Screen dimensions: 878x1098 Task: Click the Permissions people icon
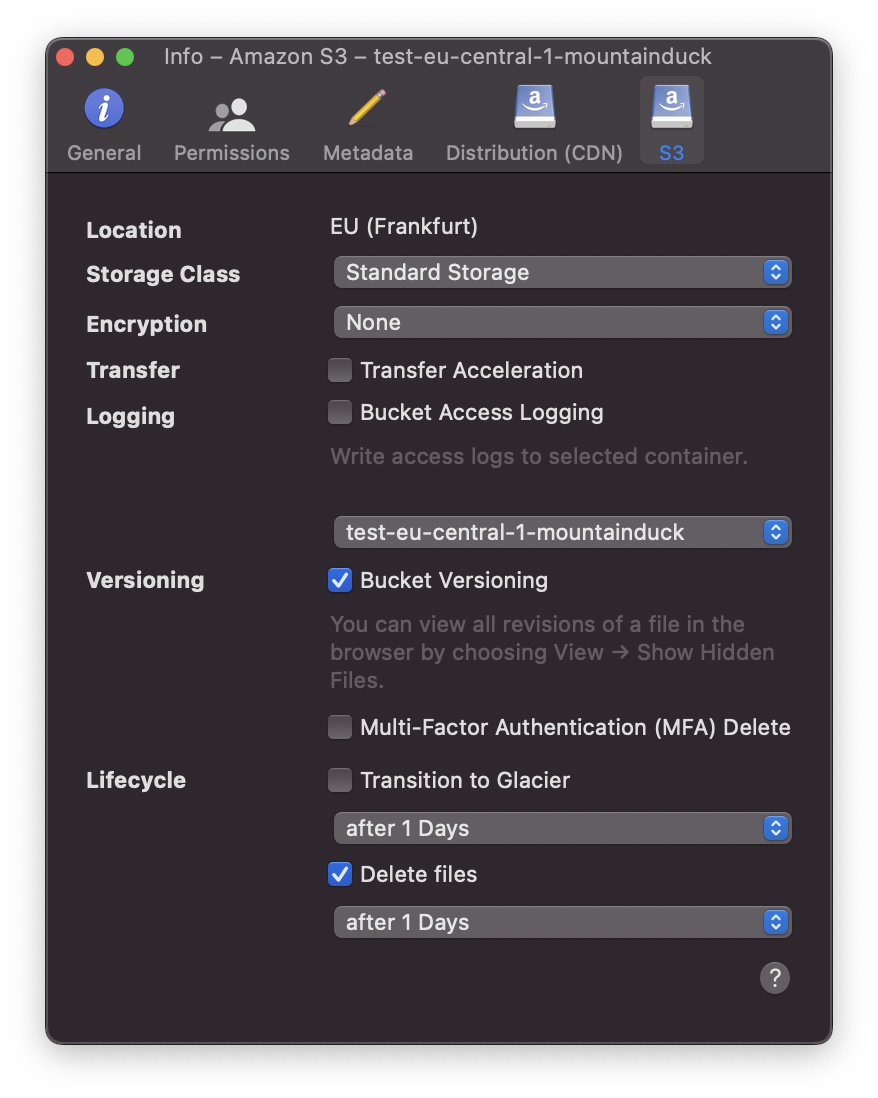tap(232, 115)
